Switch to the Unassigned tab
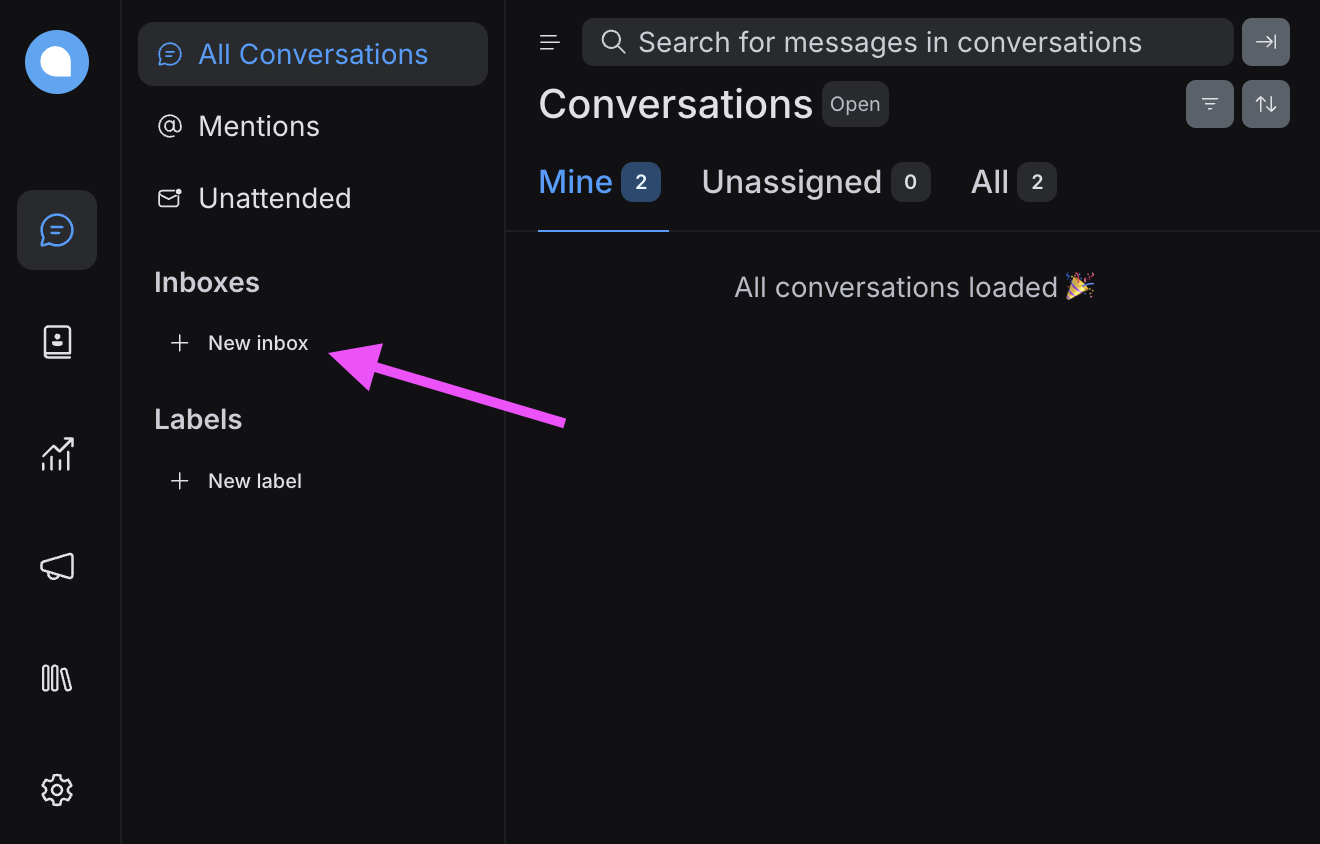 click(792, 181)
